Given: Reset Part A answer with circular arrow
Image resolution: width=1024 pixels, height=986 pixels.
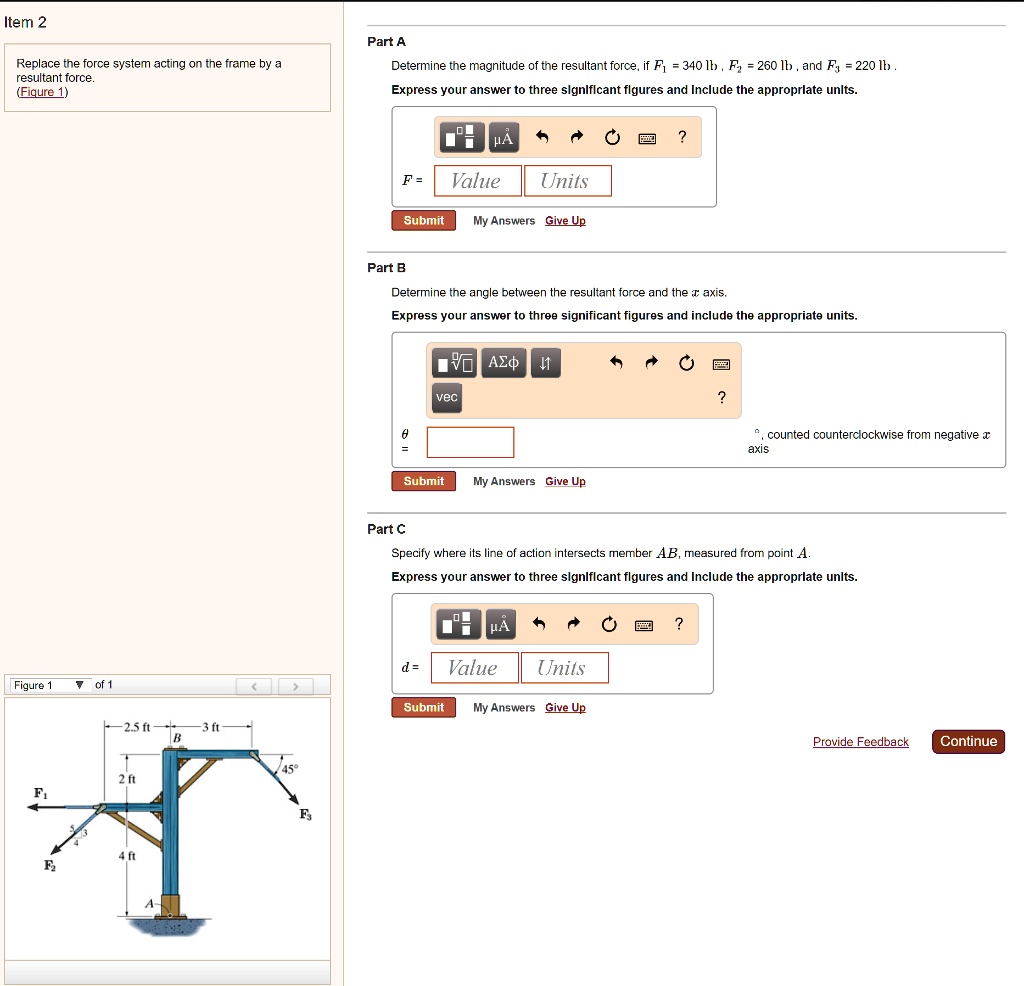Looking at the screenshot, I should coord(612,137).
